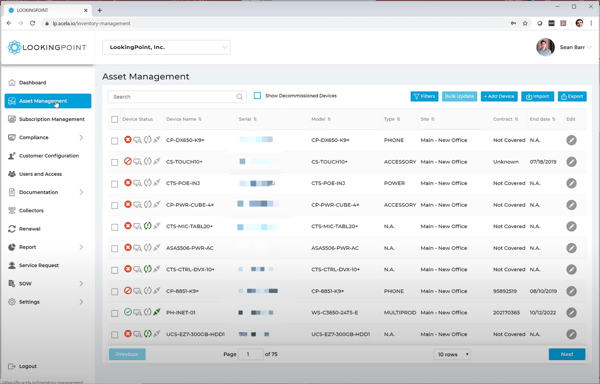Open the Sean Barr user menu arrow

(589, 47)
